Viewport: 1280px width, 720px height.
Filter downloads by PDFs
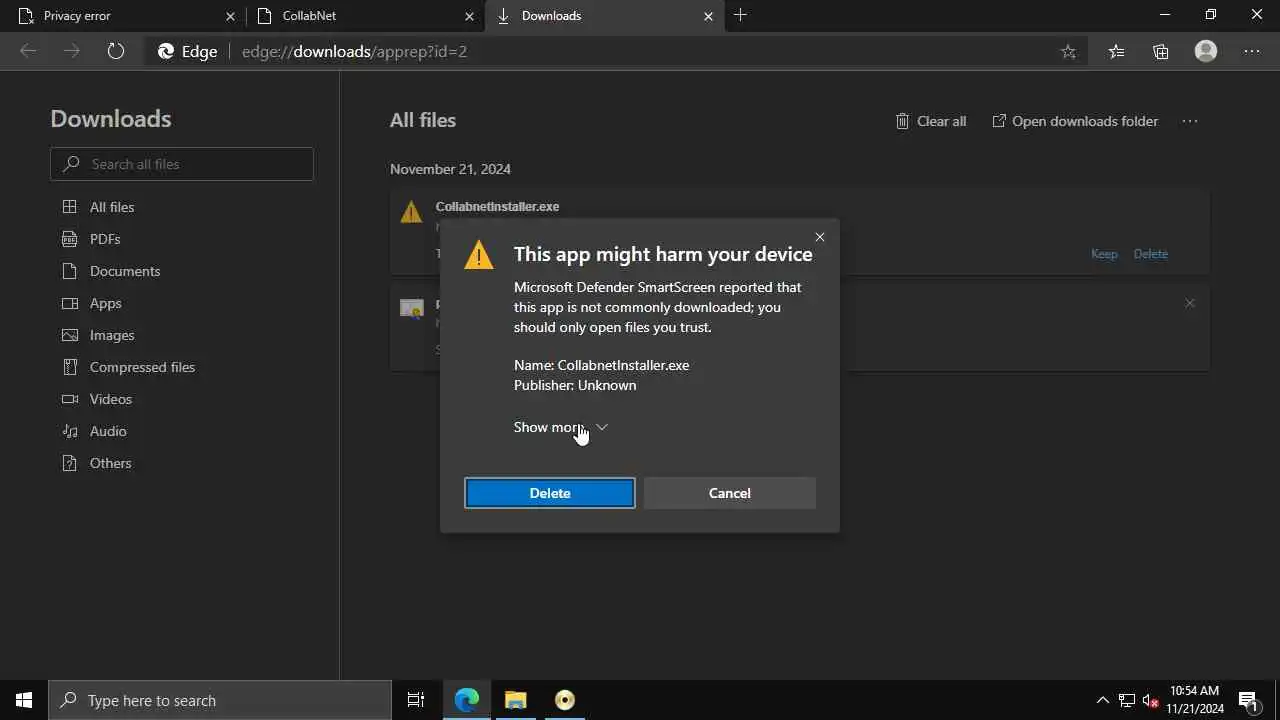pyautogui.click(x=105, y=239)
